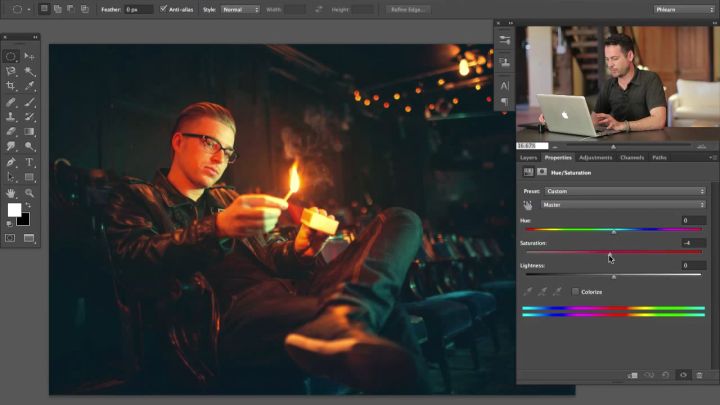The width and height of the screenshot is (720, 405).
Task: Open the Paragraph panel icon
Action: tap(504, 101)
